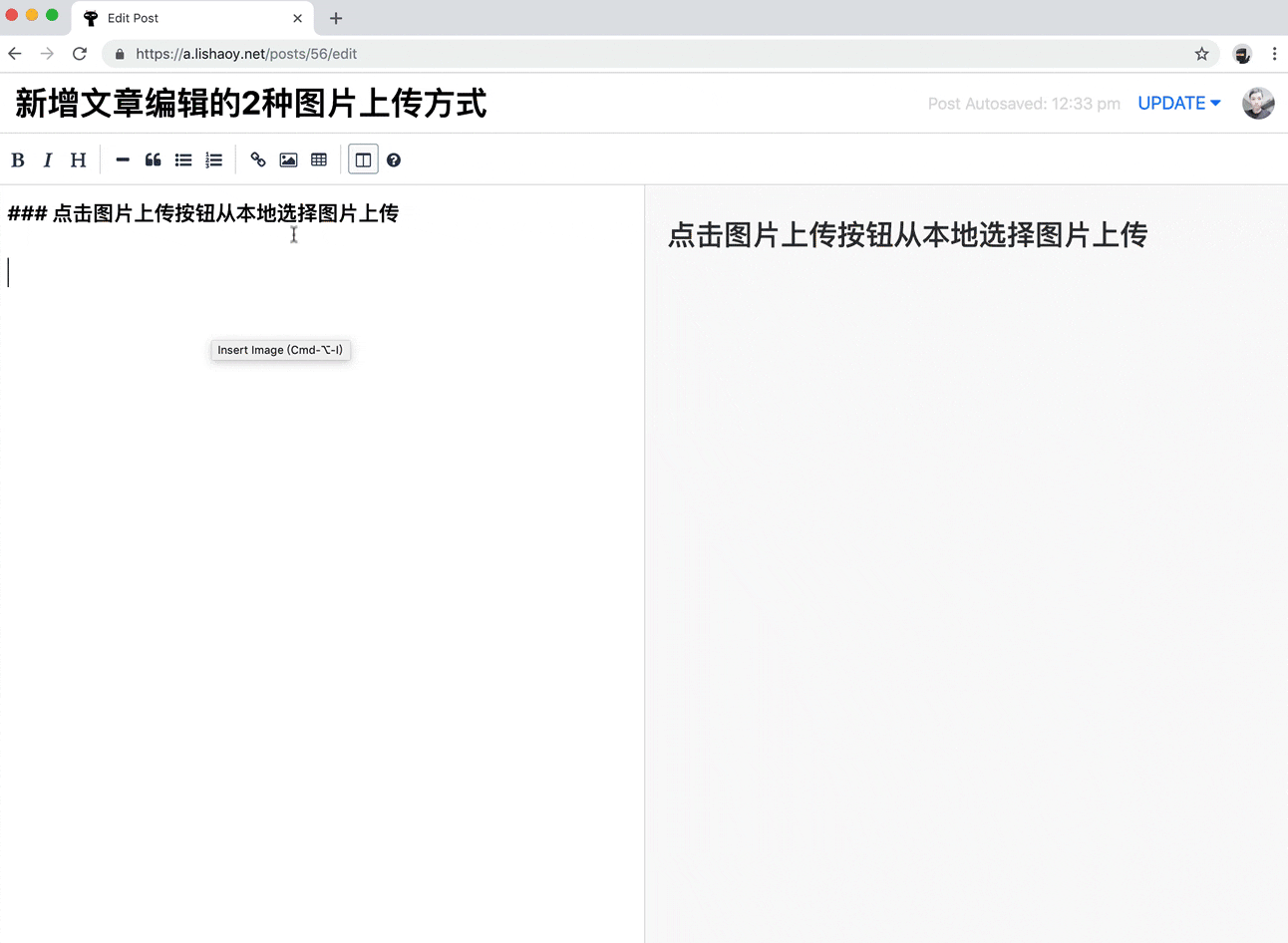Open the Chrome three-dot menu
1288x943 pixels.
tap(1274, 54)
